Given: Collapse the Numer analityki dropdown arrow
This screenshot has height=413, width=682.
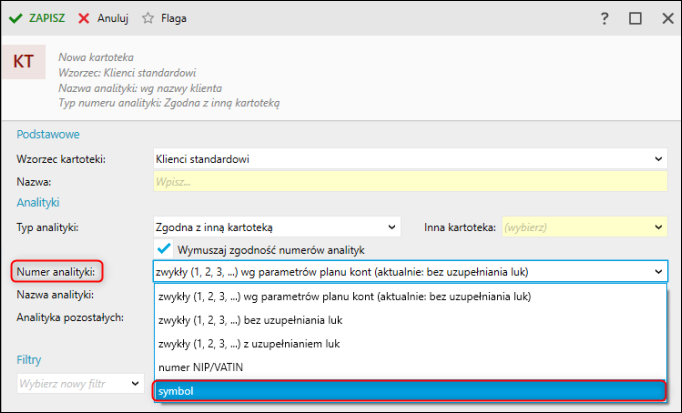Looking at the screenshot, I should (x=658, y=272).
